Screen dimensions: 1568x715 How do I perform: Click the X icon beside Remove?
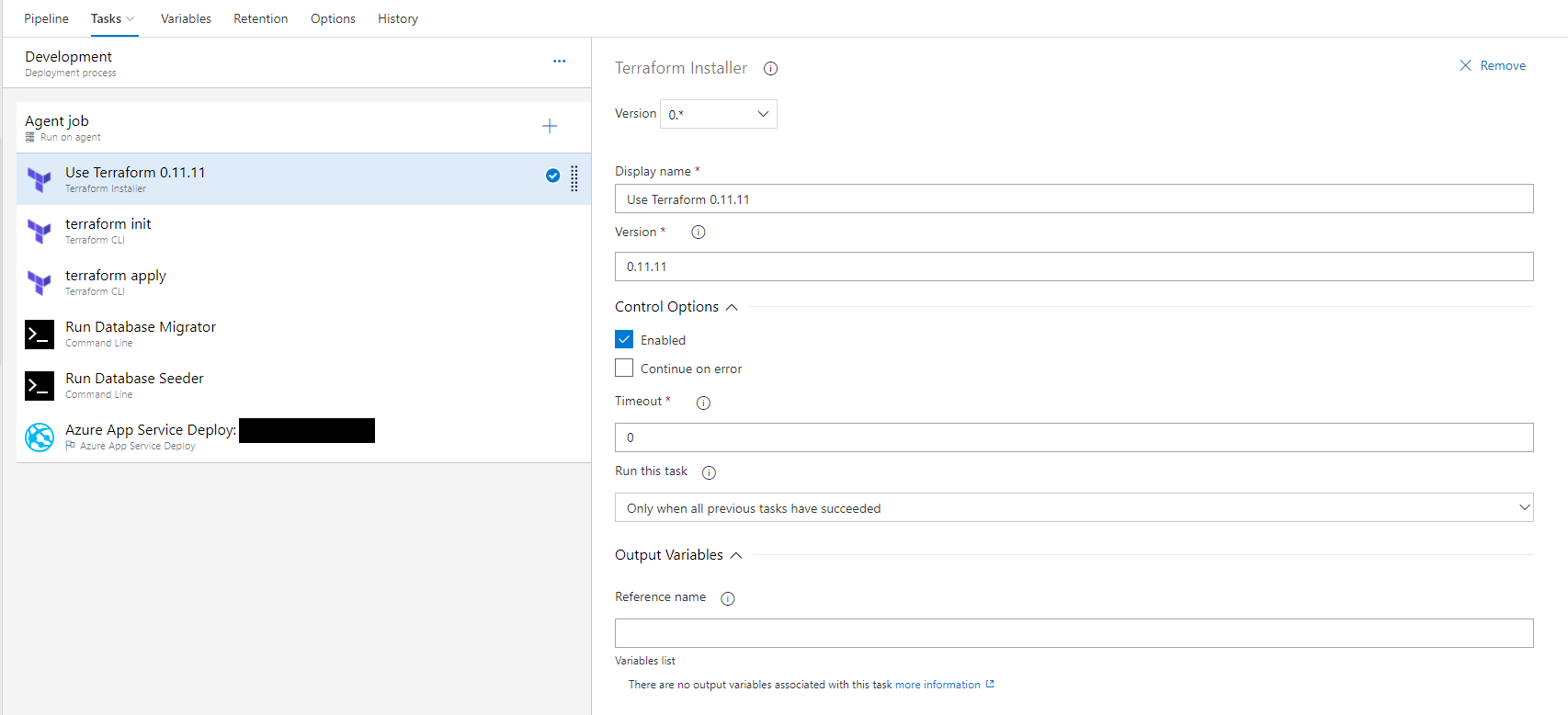point(1466,65)
